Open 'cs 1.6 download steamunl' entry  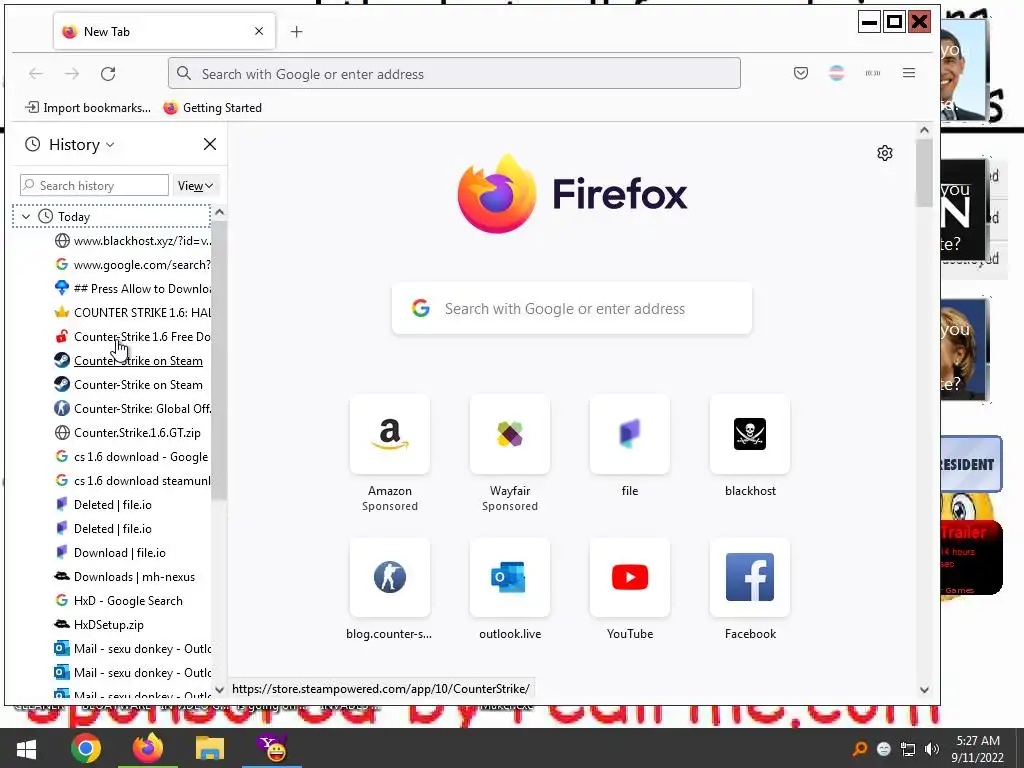(x=133, y=481)
